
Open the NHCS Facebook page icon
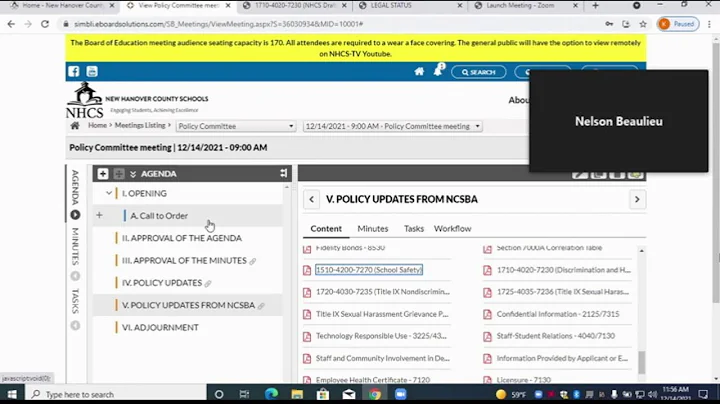[x=73, y=72]
